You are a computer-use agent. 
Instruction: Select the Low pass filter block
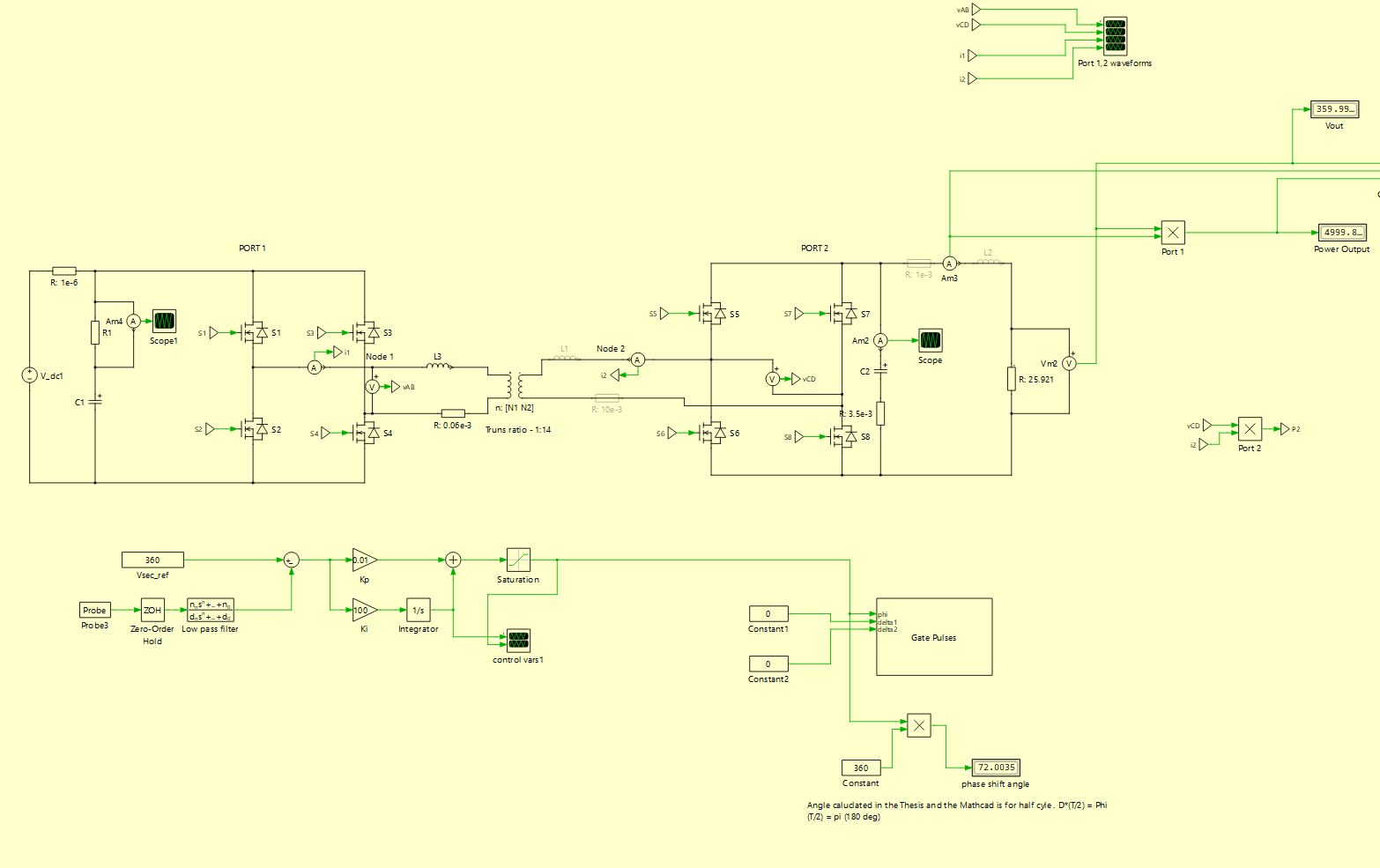pos(211,610)
